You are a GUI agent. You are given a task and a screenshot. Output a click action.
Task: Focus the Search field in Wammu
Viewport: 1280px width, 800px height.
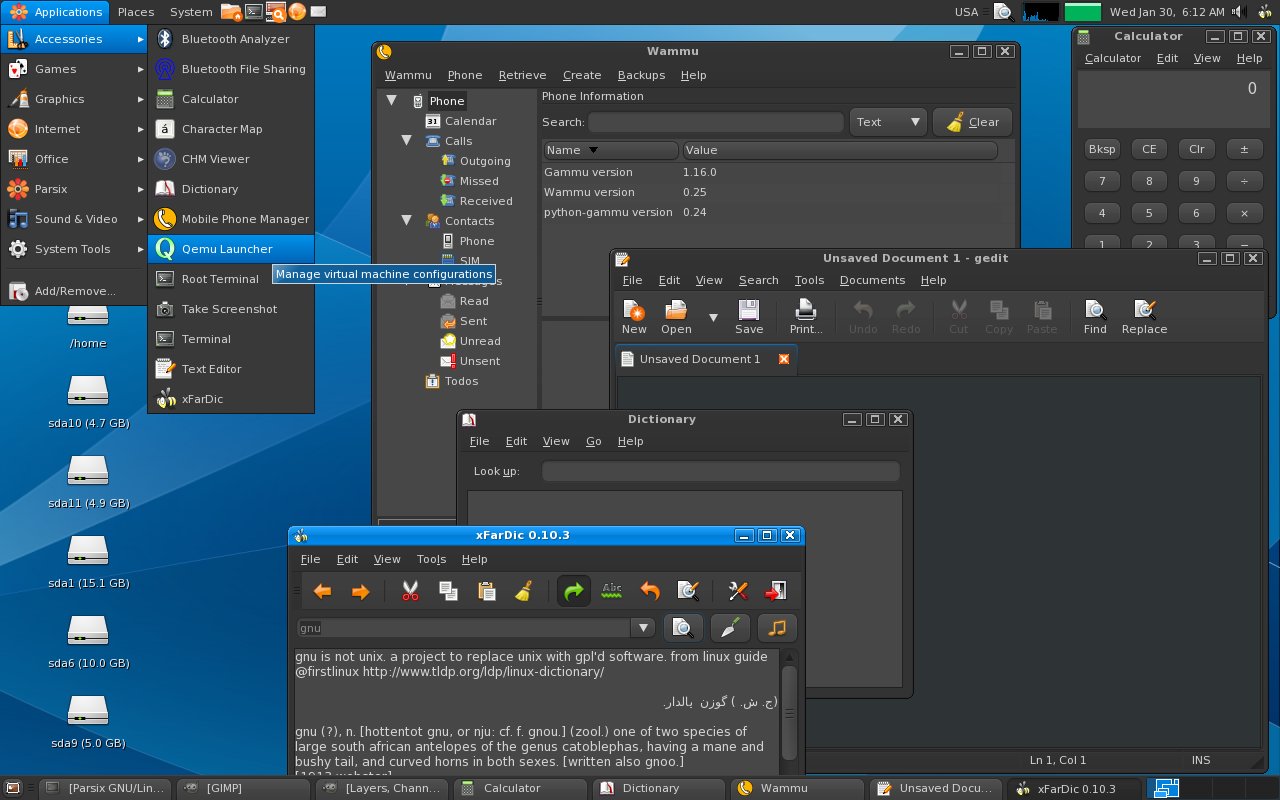click(716, 122)
